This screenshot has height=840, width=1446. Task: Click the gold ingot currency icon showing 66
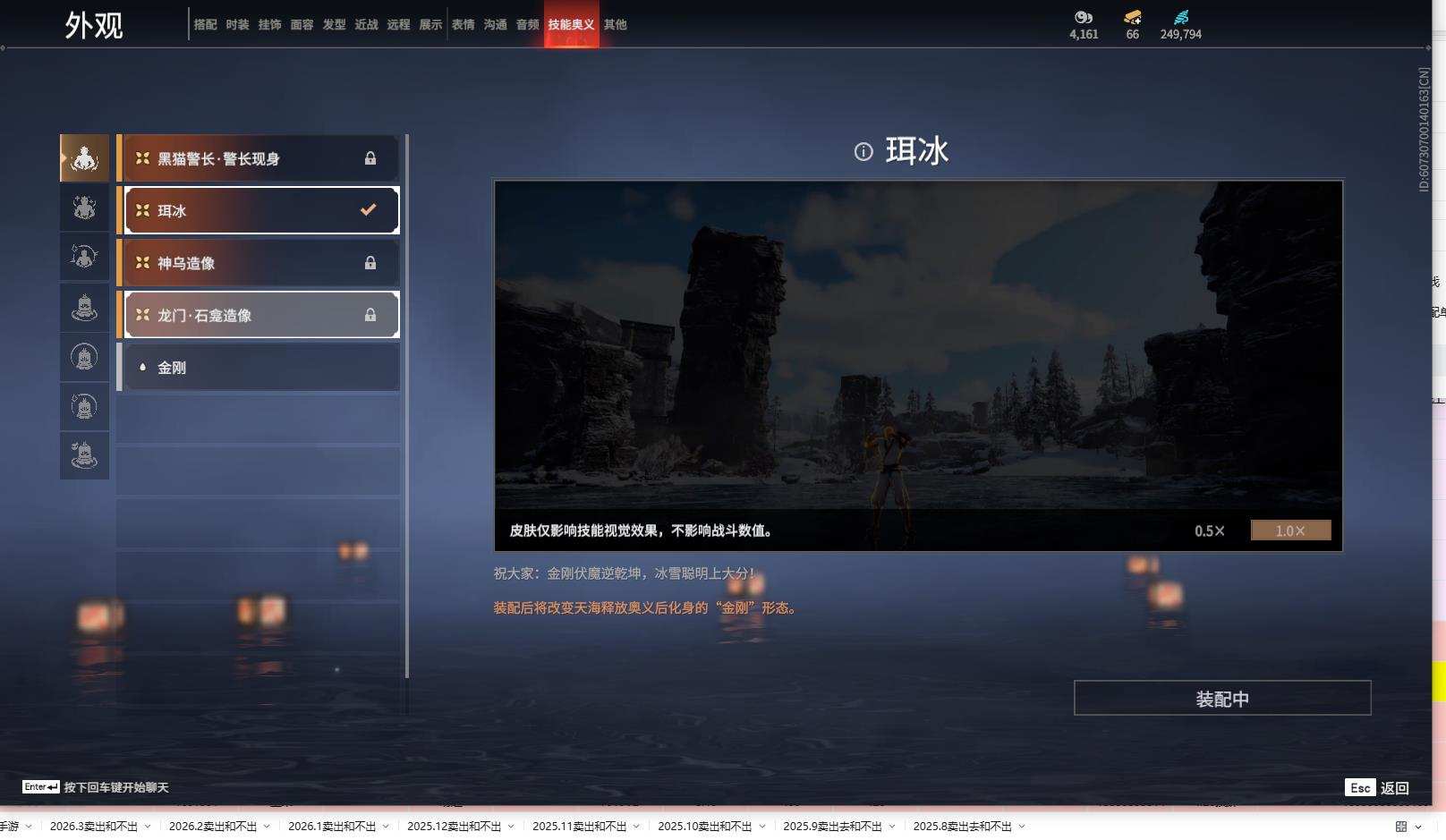(x=1131, y=17)
